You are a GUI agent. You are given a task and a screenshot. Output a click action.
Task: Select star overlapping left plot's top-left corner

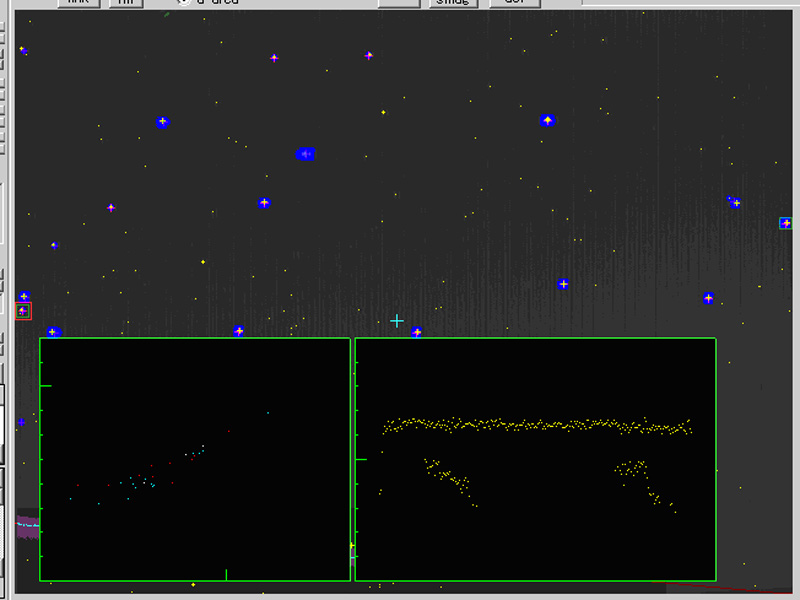52,332
